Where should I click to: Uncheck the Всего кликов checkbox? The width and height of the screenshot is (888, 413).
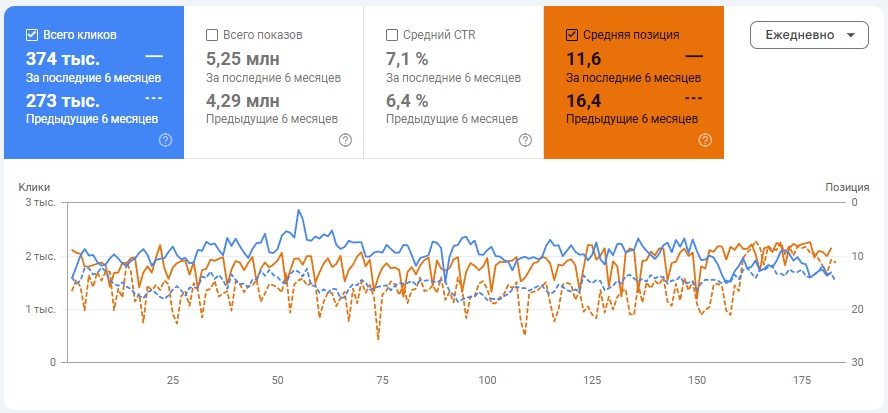pyautogui.click(x=32, y=34)
